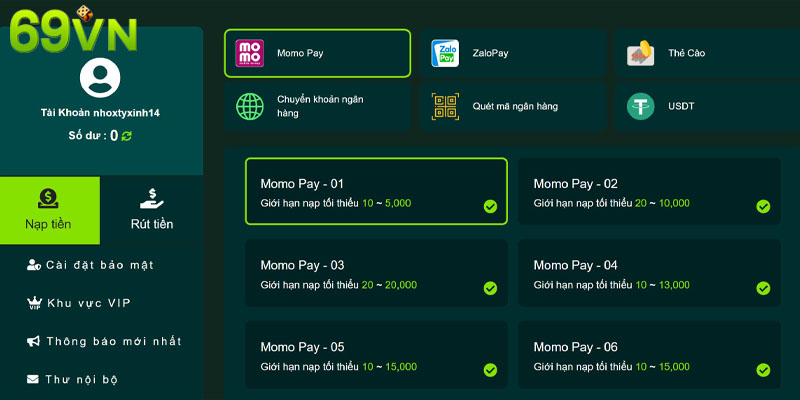Choose the Momo Pay - 05 option
The height and width of the screenshot is (400, 800).
click(x=376, y=355)
